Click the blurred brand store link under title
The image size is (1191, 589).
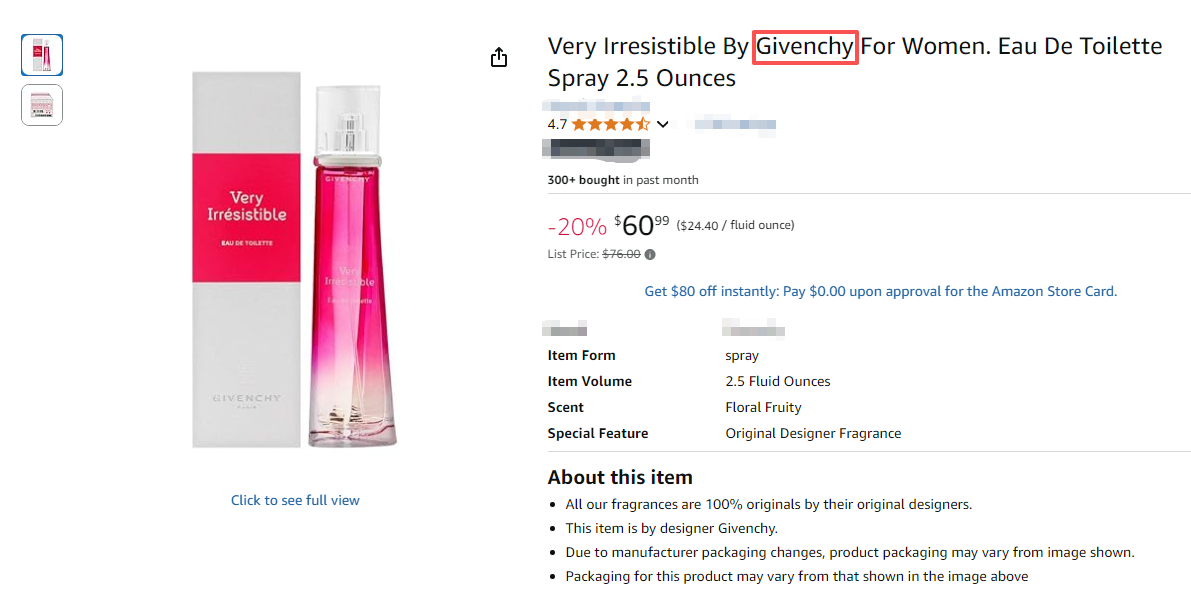click(597, 103)
